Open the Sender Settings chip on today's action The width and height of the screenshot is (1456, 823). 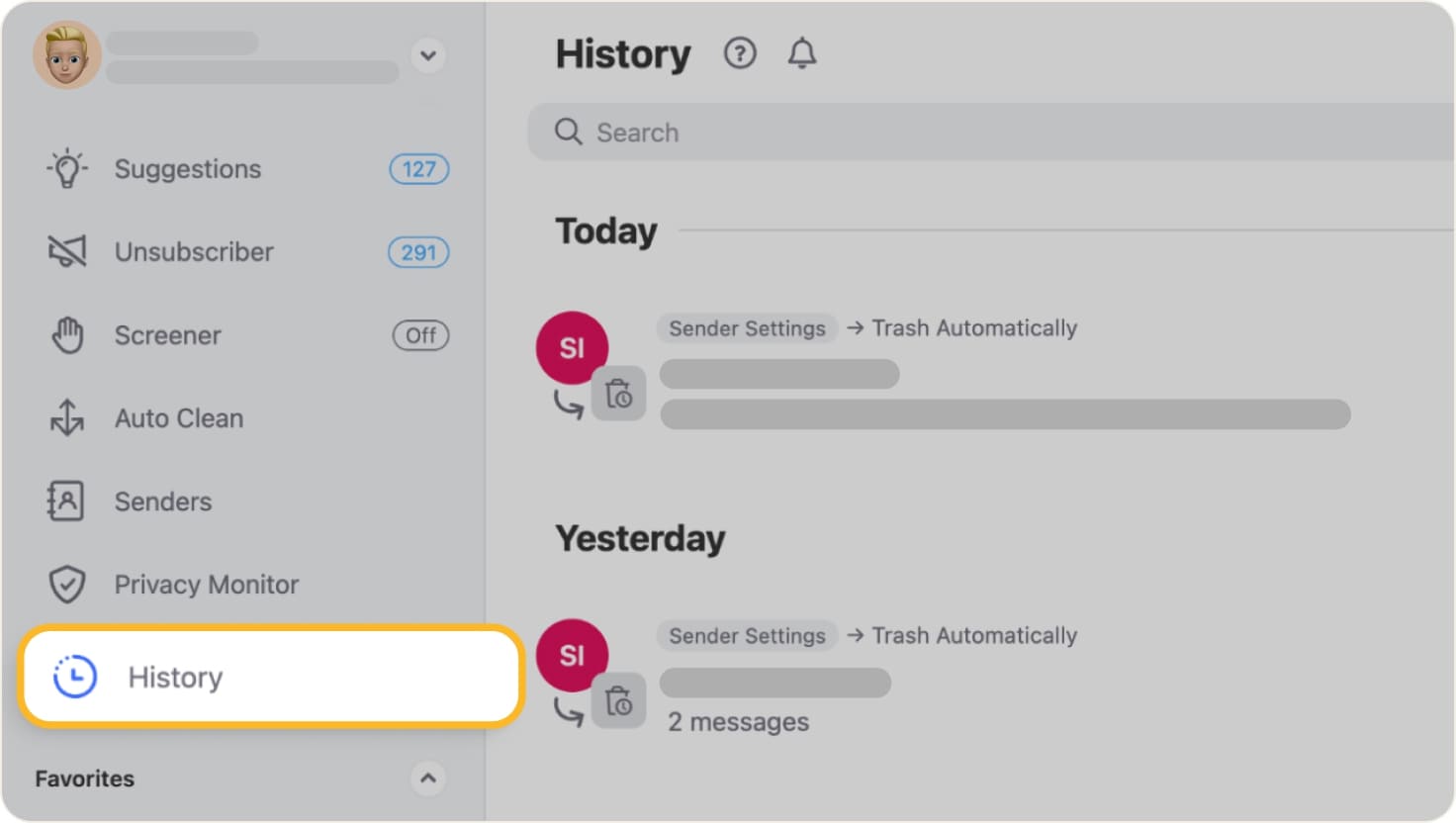[x=747, y=328]
